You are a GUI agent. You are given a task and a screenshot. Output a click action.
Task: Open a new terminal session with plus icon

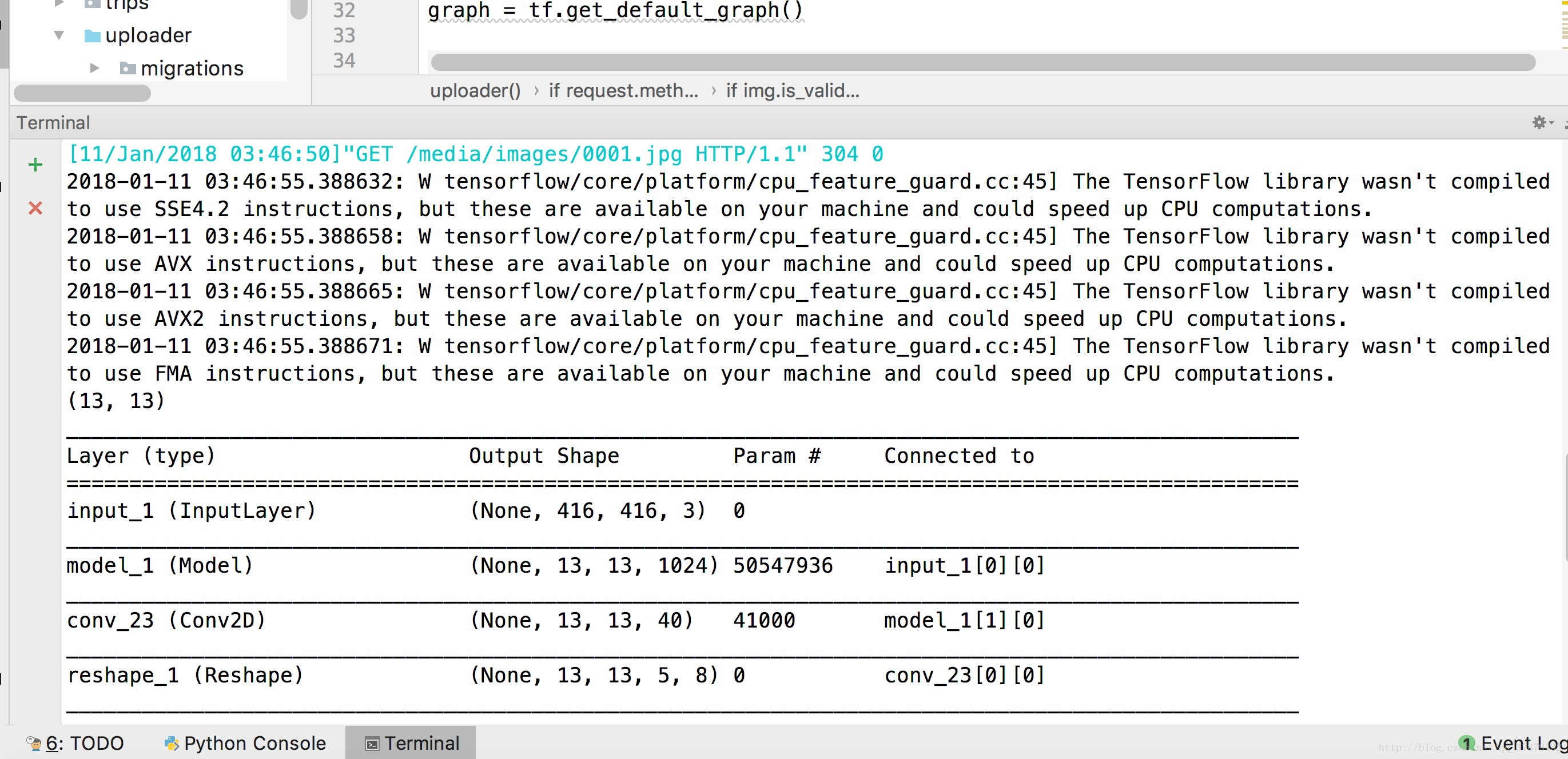point(35,164)
